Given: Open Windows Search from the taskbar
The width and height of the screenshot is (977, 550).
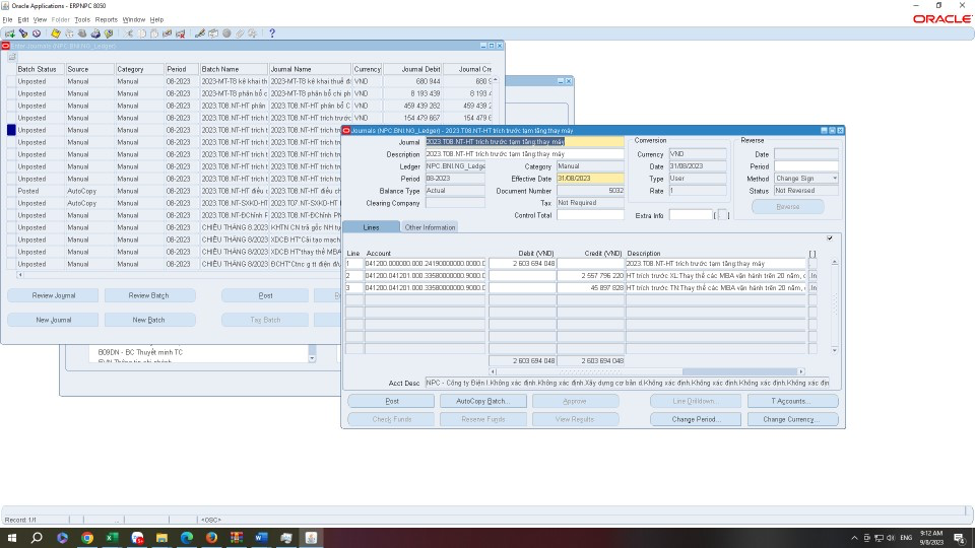Looking at the screenshot, I should click(x=37, y=538).
